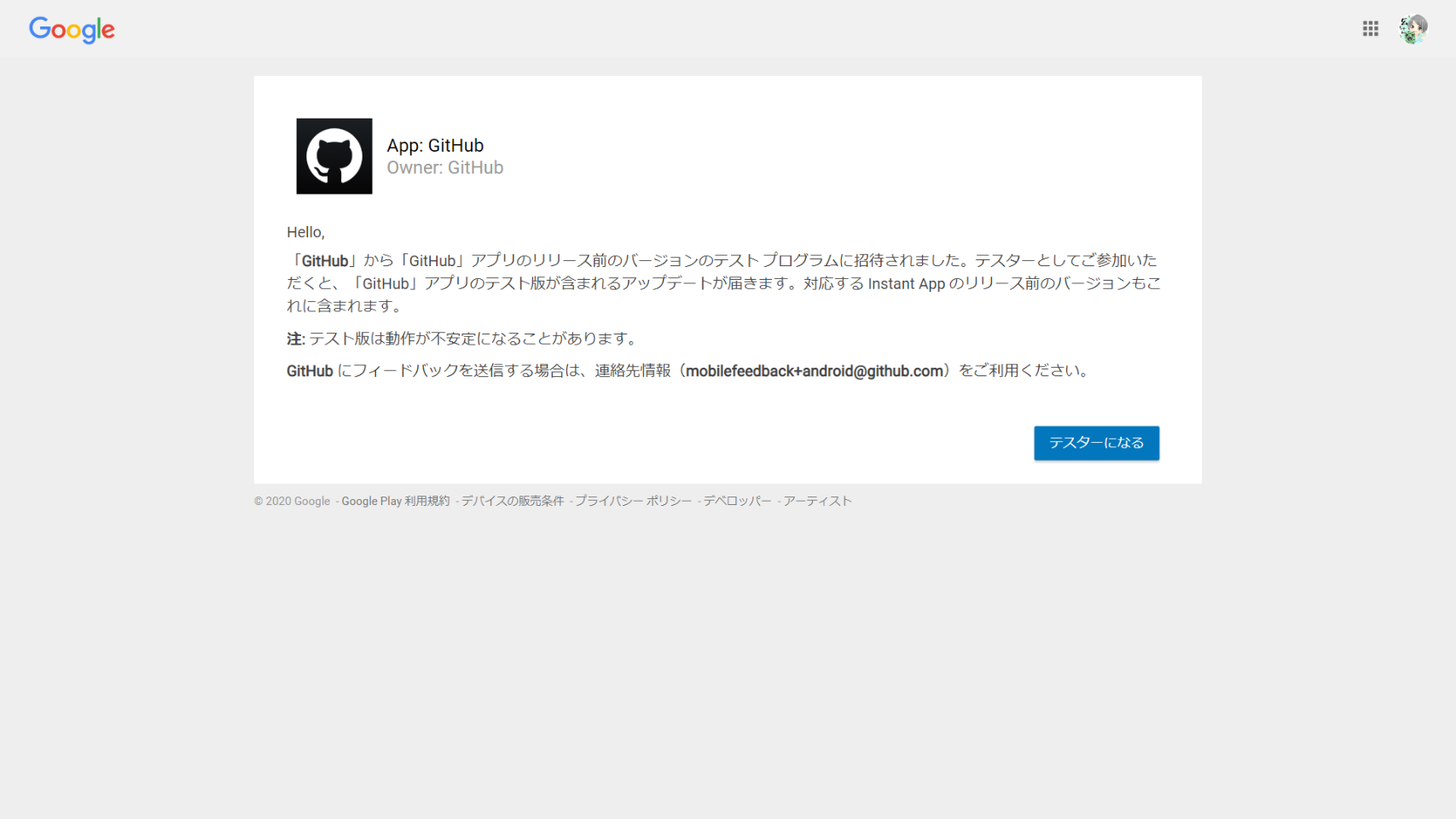Viewport: 1456px width, 819px height.
Task: Open the デバイスの販売条件 footer link
Action: (x=512, y=502)
